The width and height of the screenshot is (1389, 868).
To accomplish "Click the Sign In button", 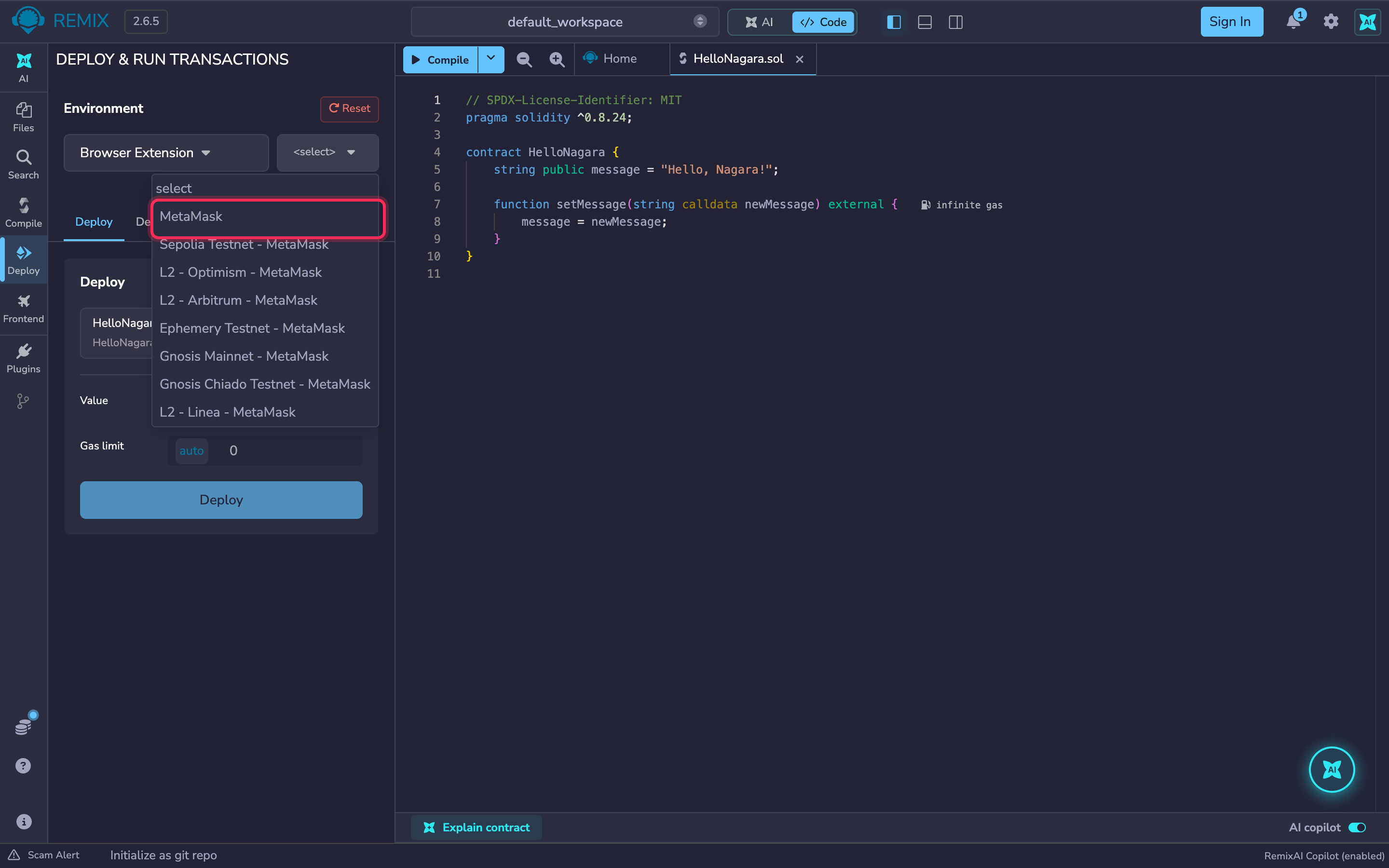I will pos(1231,22).
